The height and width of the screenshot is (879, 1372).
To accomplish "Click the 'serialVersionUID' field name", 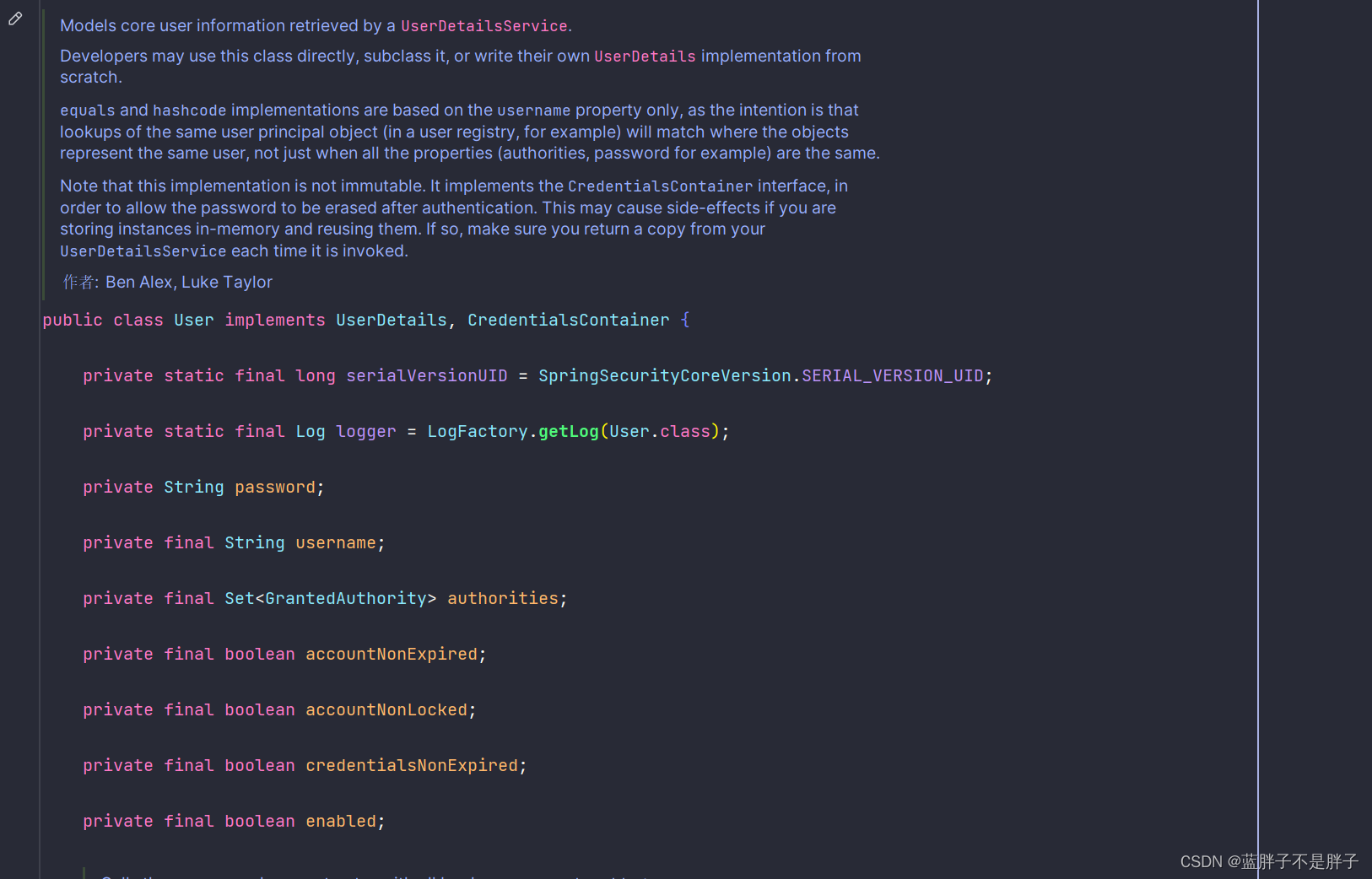I will point(427,376).
